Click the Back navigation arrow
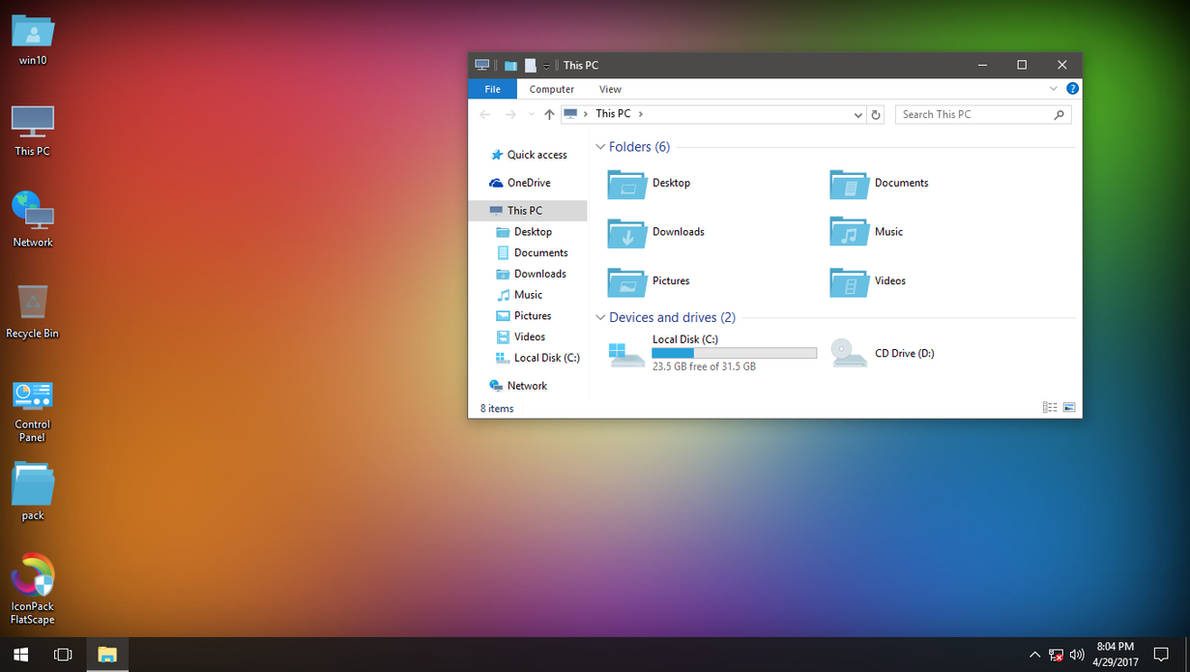This screenshot has height=672, width=1190. pyautogui.click(x=485, y=115)
